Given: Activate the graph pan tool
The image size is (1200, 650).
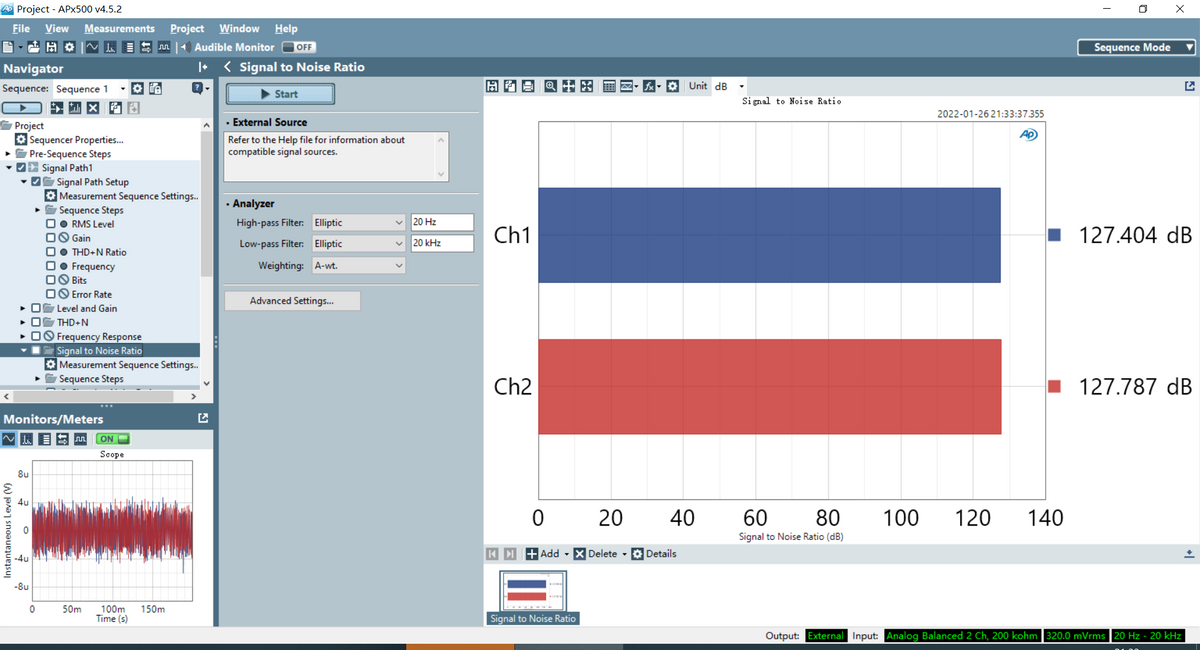Looking at the screenshot, I should tap(569, 86).
